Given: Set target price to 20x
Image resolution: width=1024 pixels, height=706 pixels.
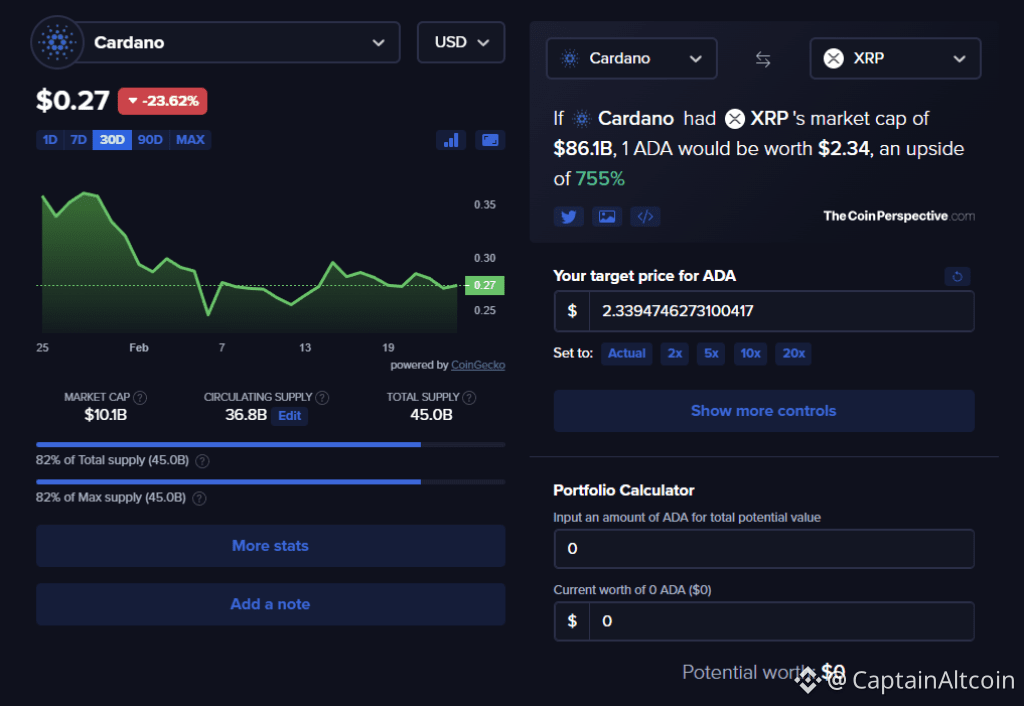Looking at the screenshot, I should 793,353.
